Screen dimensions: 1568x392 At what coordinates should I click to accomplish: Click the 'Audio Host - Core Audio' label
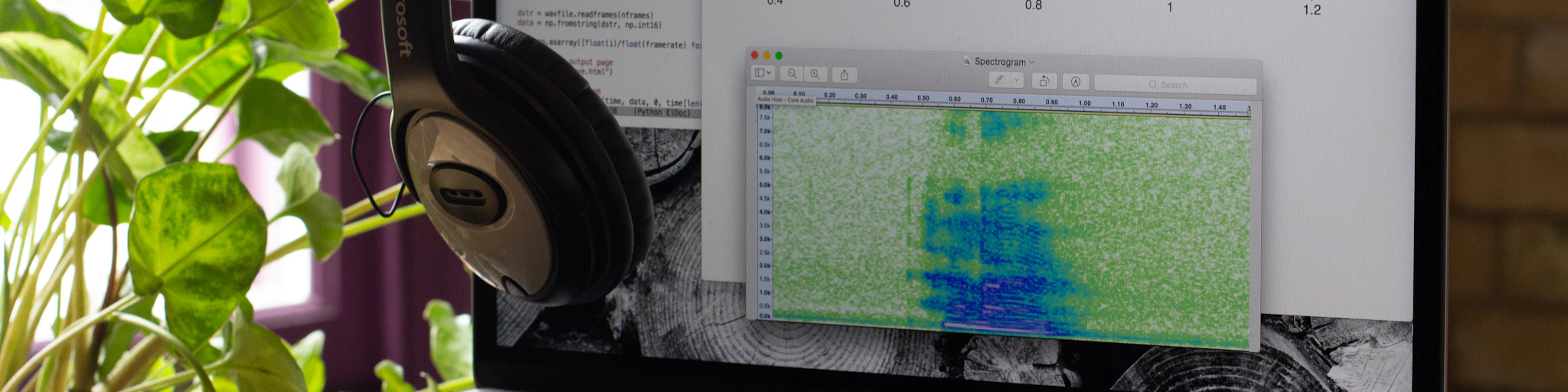coord(786,100)
